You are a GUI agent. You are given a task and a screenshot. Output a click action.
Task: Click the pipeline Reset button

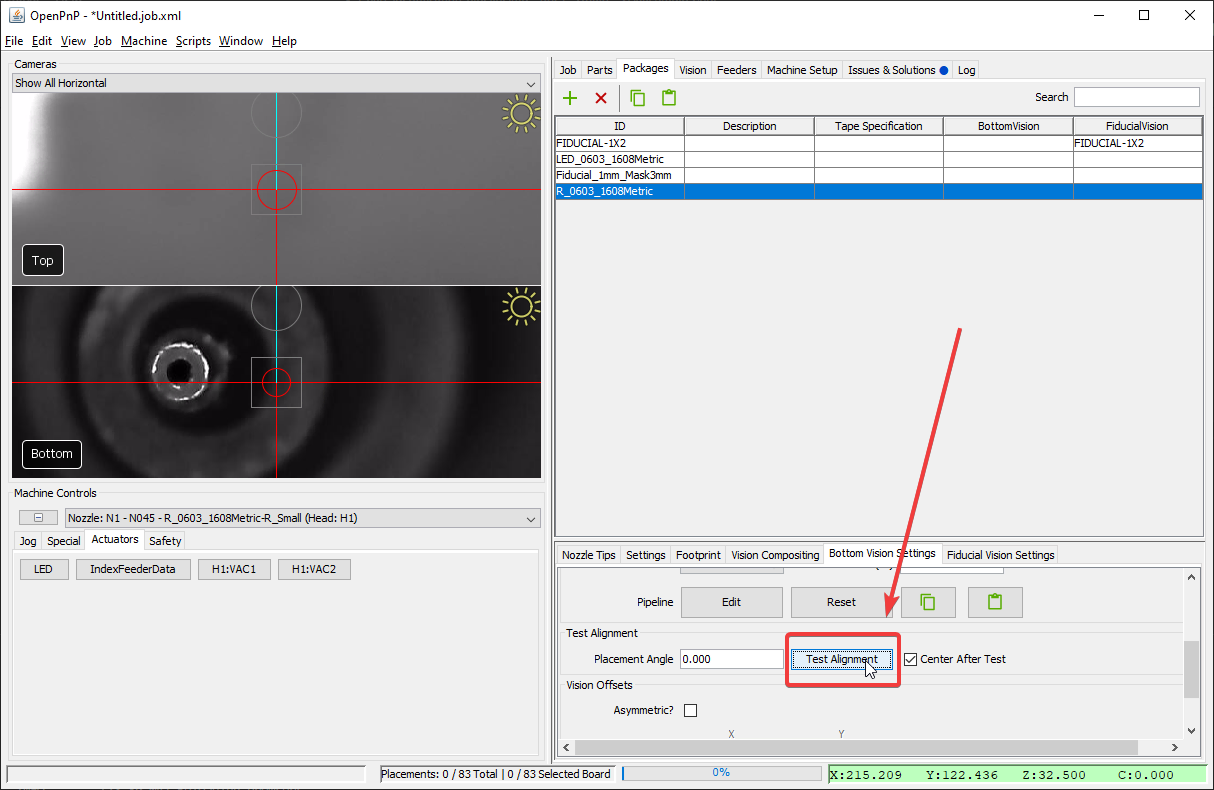click(841, 602)
